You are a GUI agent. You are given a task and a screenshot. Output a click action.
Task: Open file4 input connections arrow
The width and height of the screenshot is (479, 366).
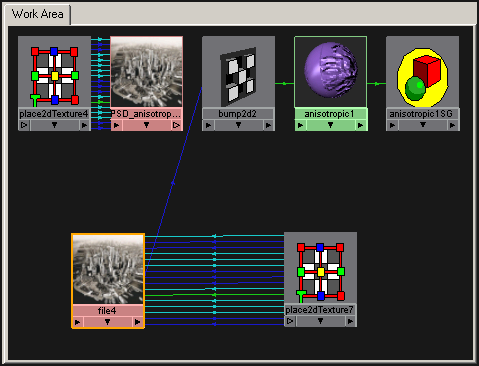78,322
